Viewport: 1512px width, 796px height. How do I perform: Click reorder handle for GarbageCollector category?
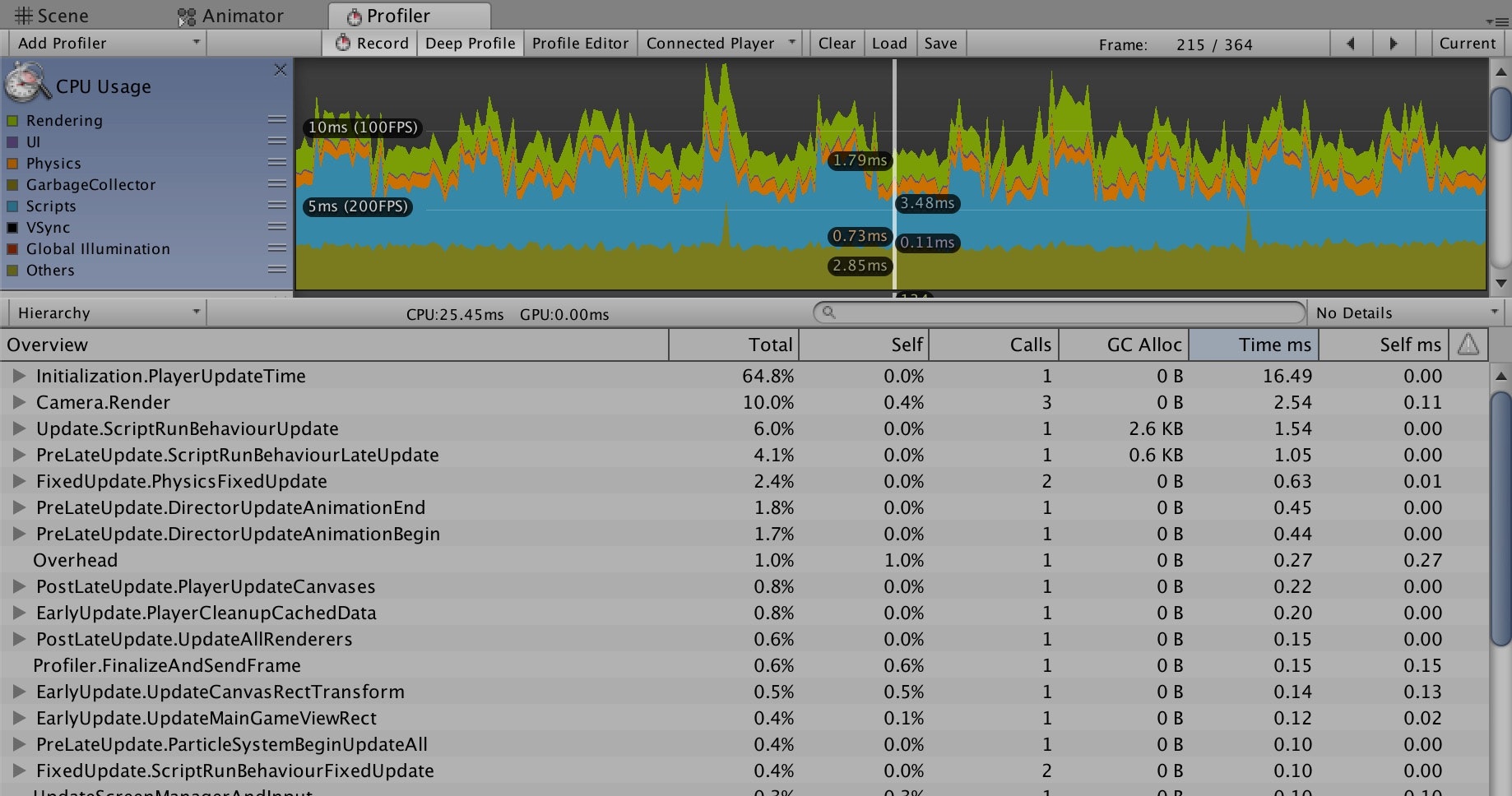tap(277, 184)
